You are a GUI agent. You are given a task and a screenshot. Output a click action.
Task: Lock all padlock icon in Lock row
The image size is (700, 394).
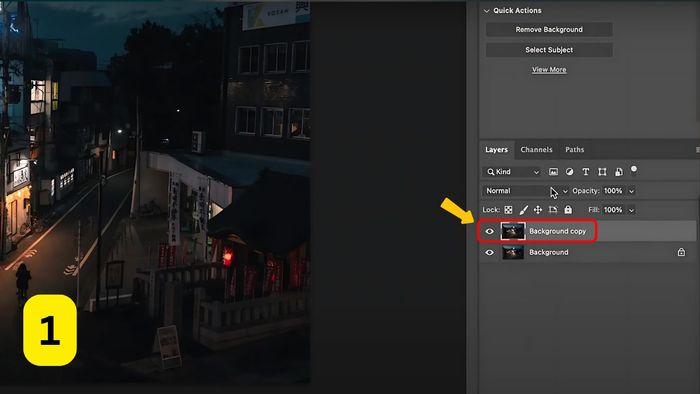click(568, 209)
